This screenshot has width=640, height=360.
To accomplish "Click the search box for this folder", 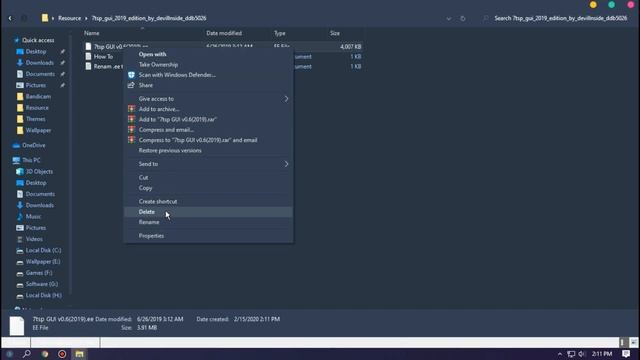I will click(560, 18).
